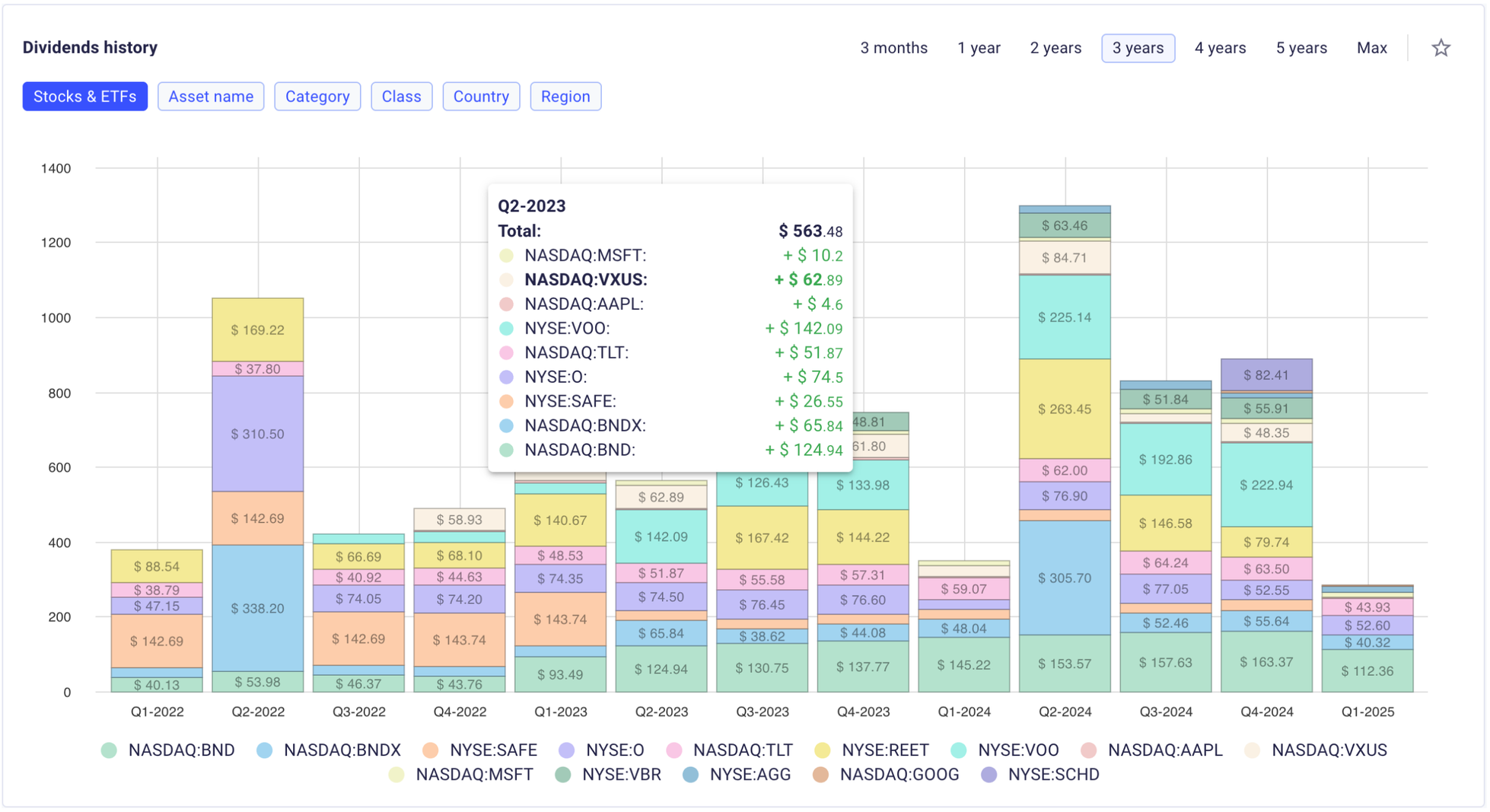Toggle NYSE:SAFE legend series

pos(480,750)
